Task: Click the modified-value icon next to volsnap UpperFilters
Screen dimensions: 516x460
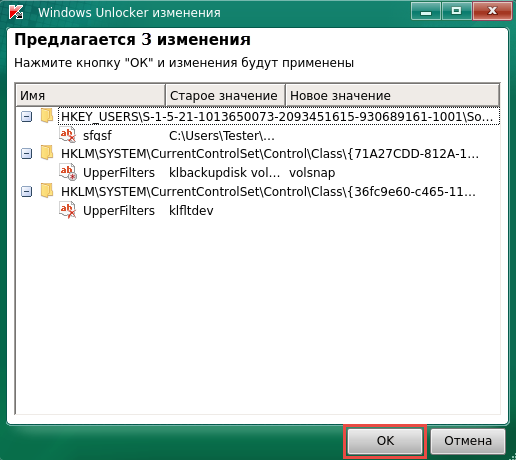Action: click(68, 172)
